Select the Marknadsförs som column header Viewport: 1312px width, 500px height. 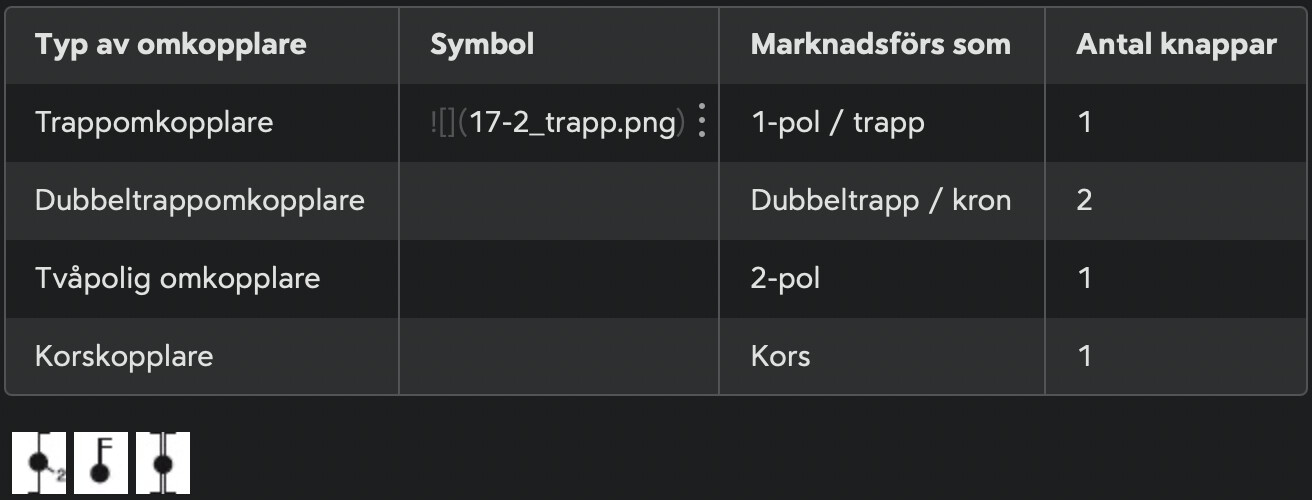pyautogui.click(x=882, y=45)
